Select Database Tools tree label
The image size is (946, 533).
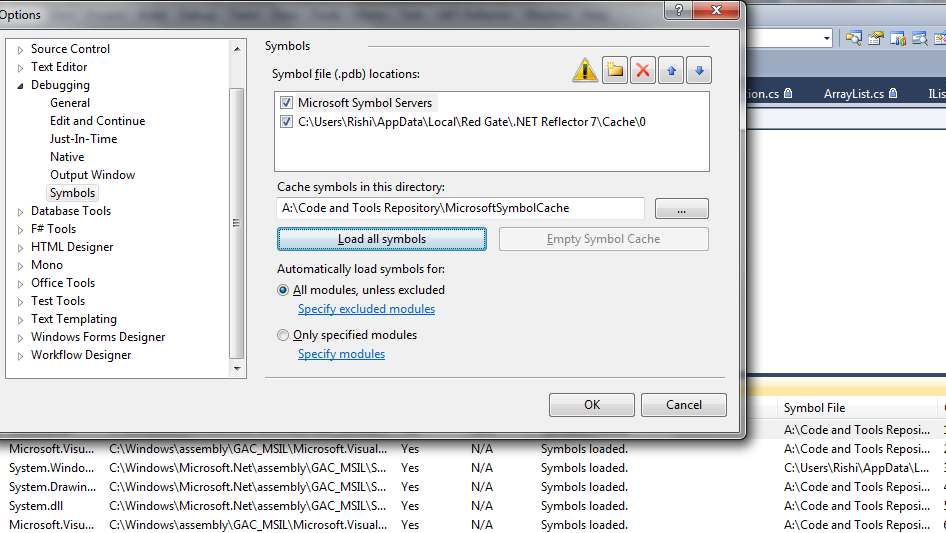coord(71,211)
